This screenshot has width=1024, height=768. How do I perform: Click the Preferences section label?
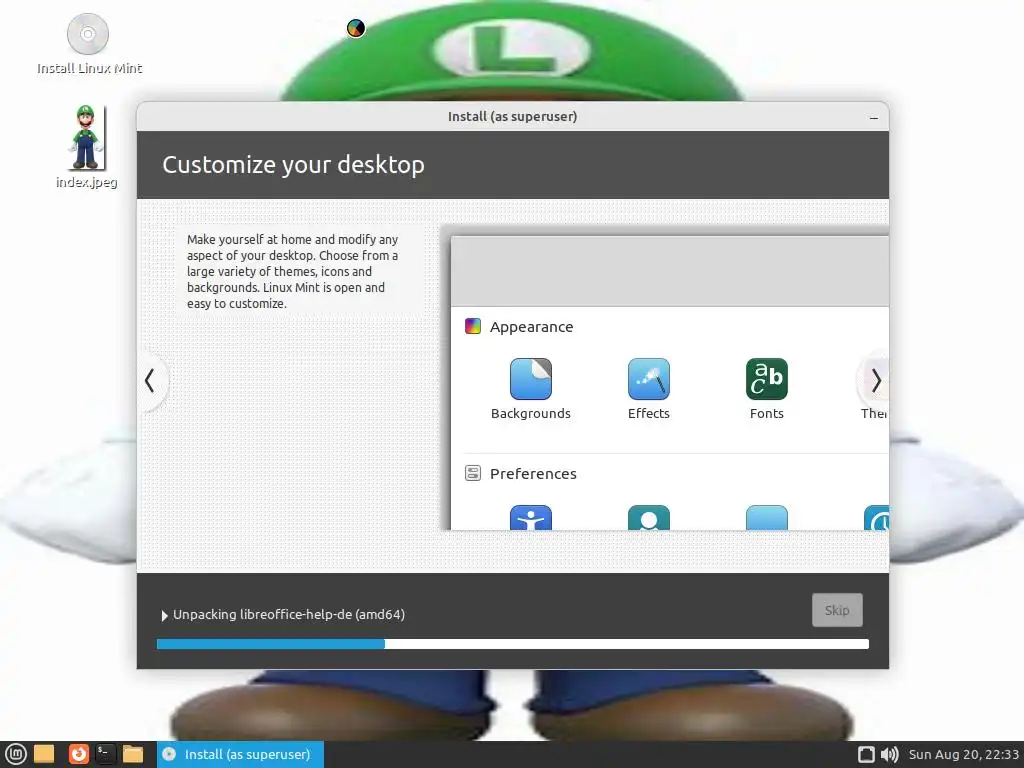pos(533,473)
